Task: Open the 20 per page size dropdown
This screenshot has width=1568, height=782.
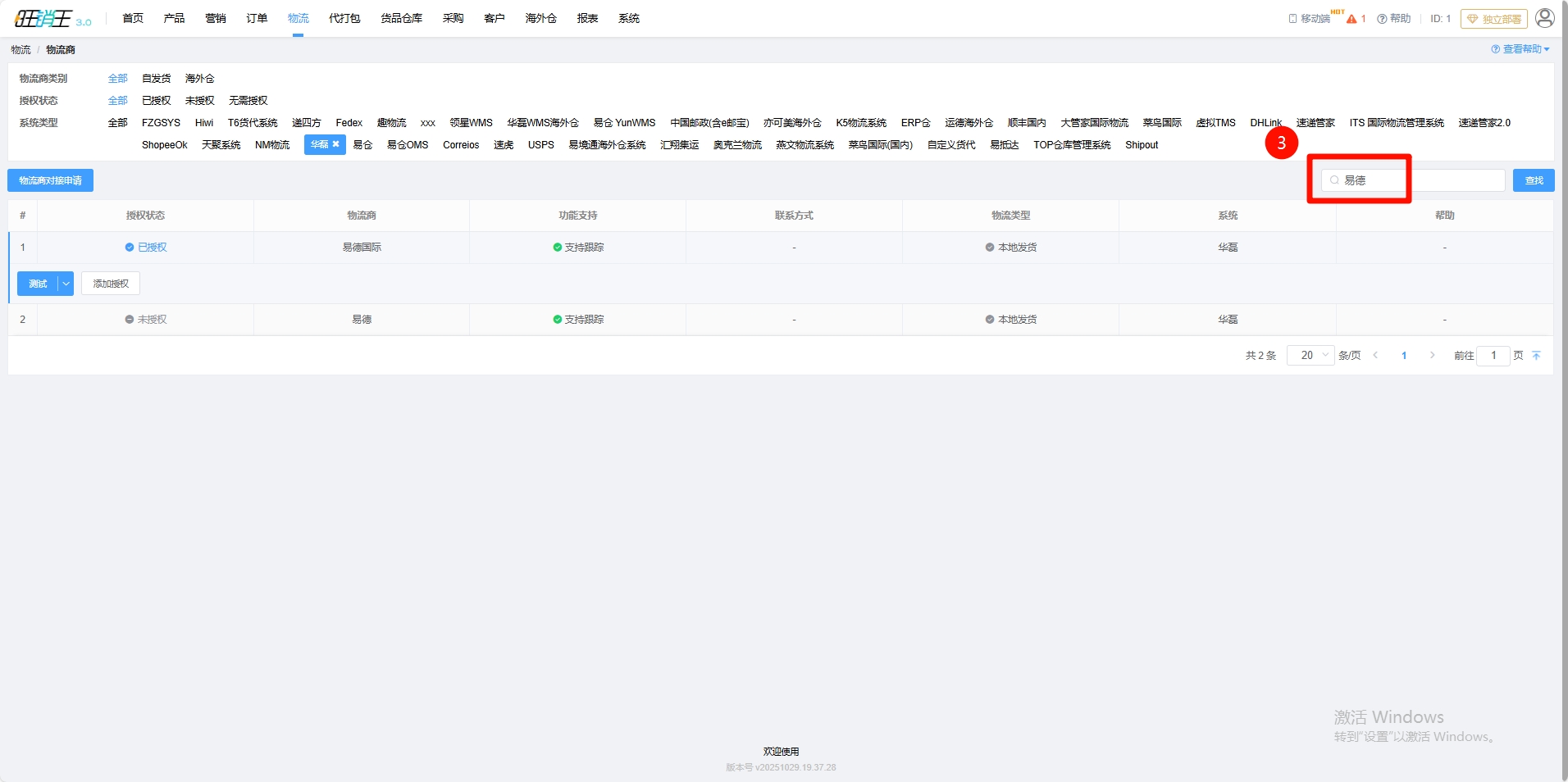Action: tap(1310, 356)
